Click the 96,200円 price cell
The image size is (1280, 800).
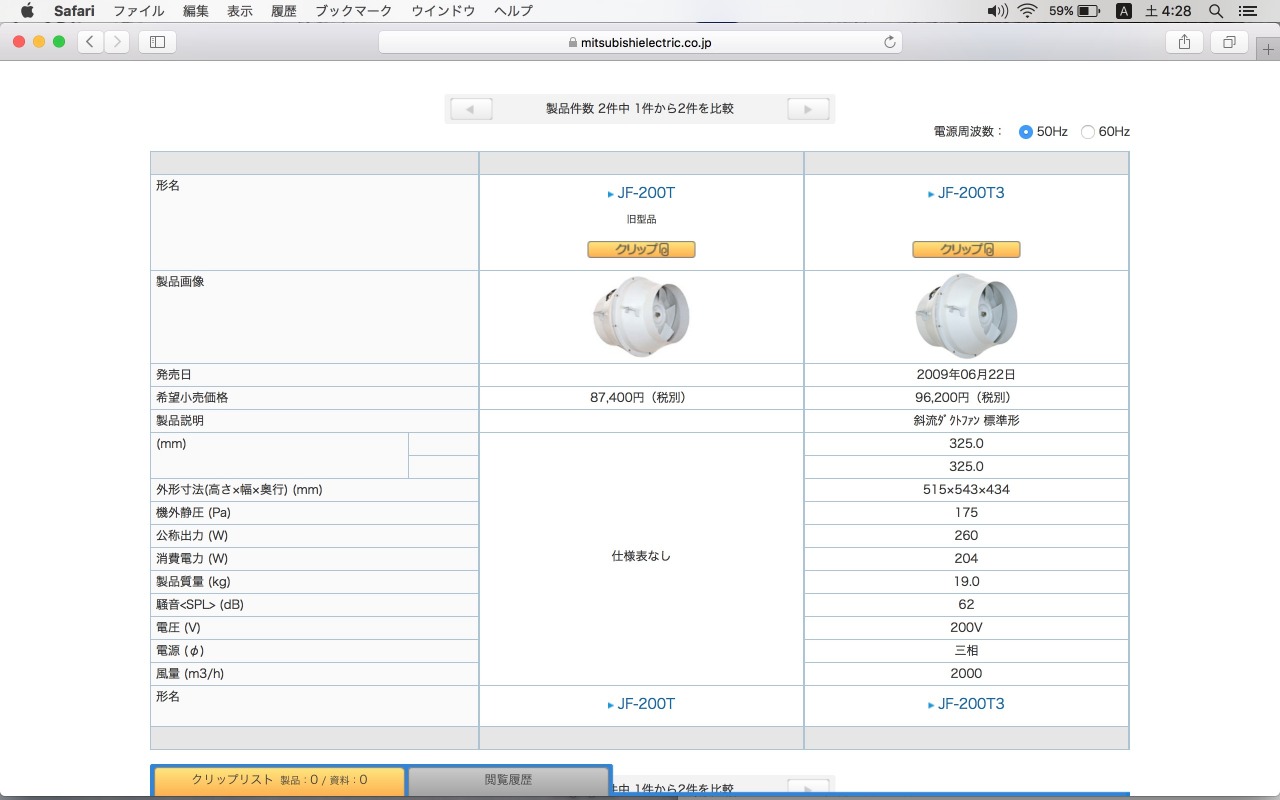[966, 398]
